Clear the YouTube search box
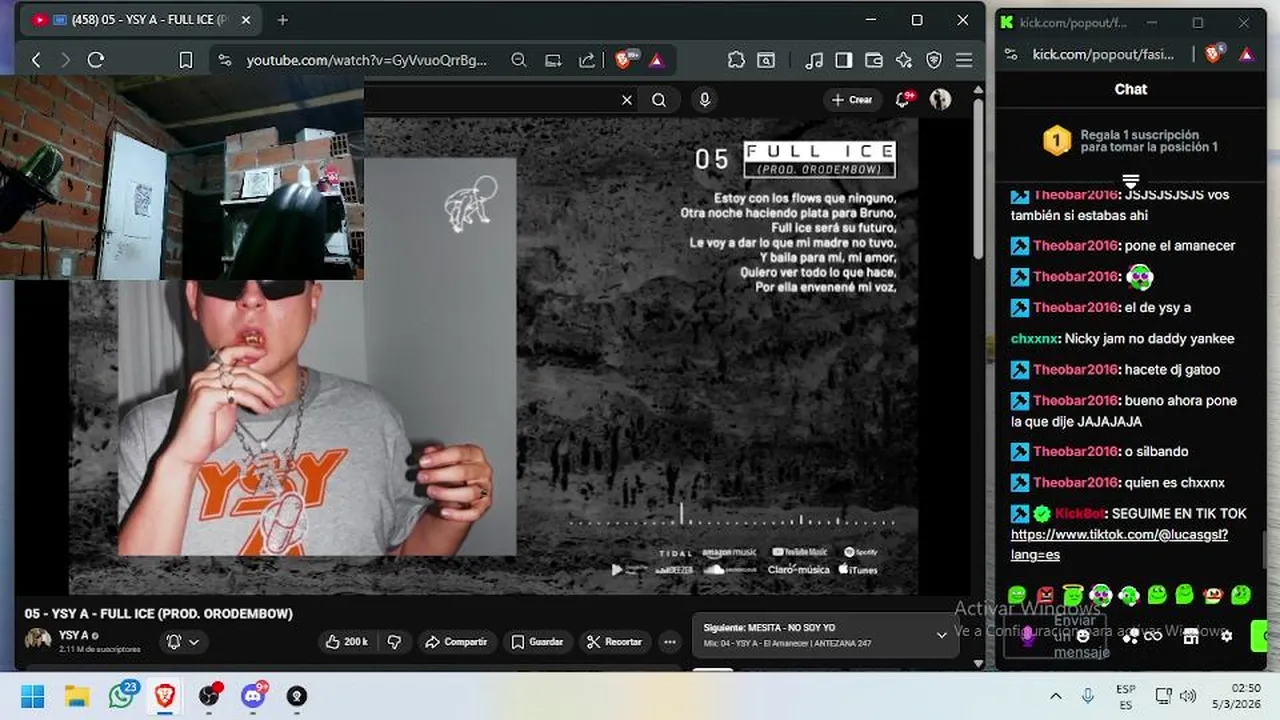 627,100
